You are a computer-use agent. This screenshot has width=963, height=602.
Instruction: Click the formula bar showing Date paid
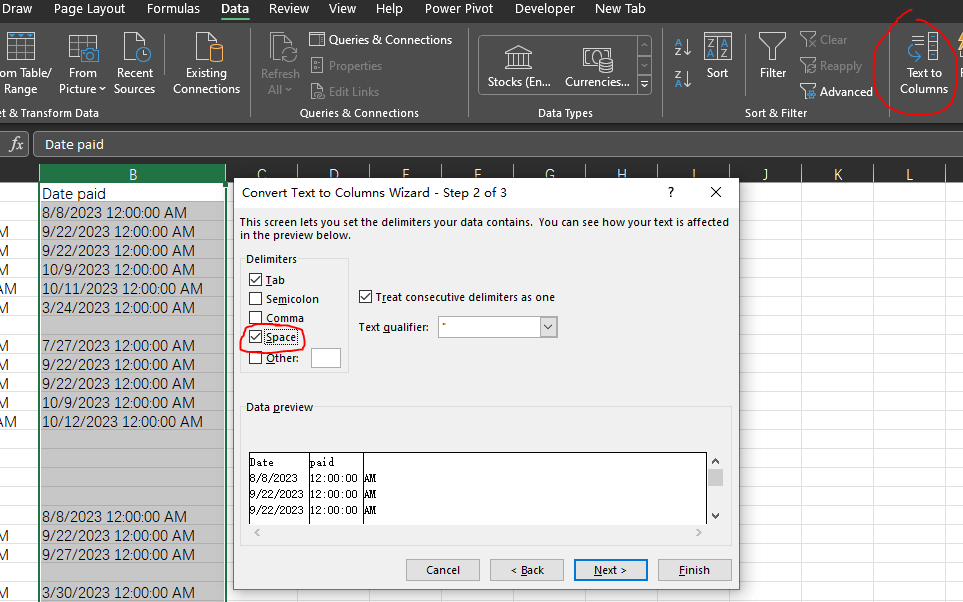(x=497, y=144)
